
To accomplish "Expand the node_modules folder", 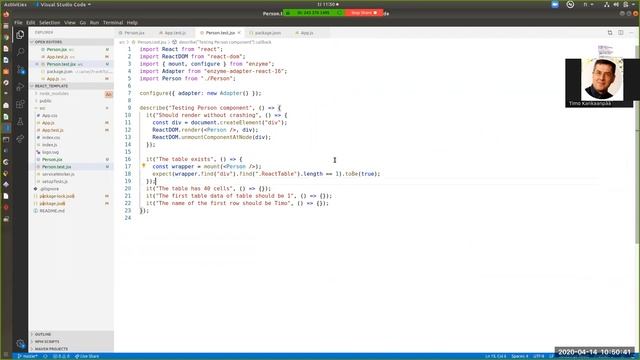I will (x=53, y=93).
